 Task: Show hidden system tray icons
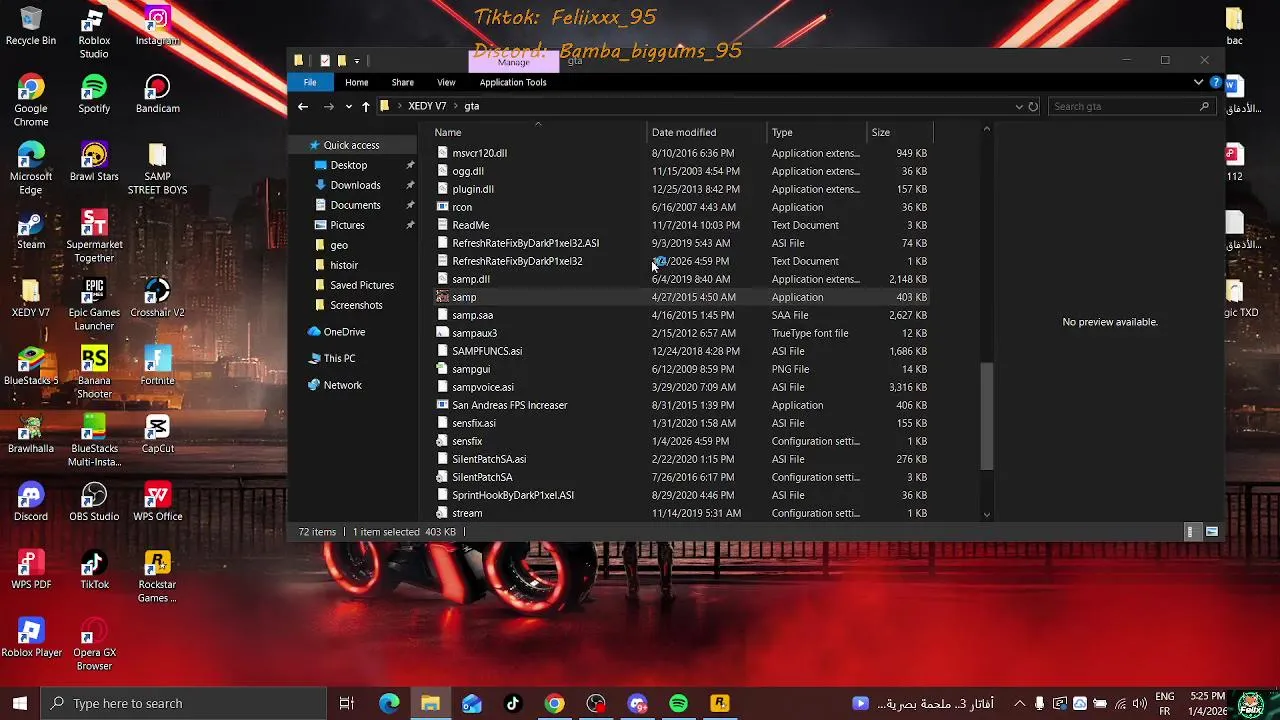pos(1019,703)
